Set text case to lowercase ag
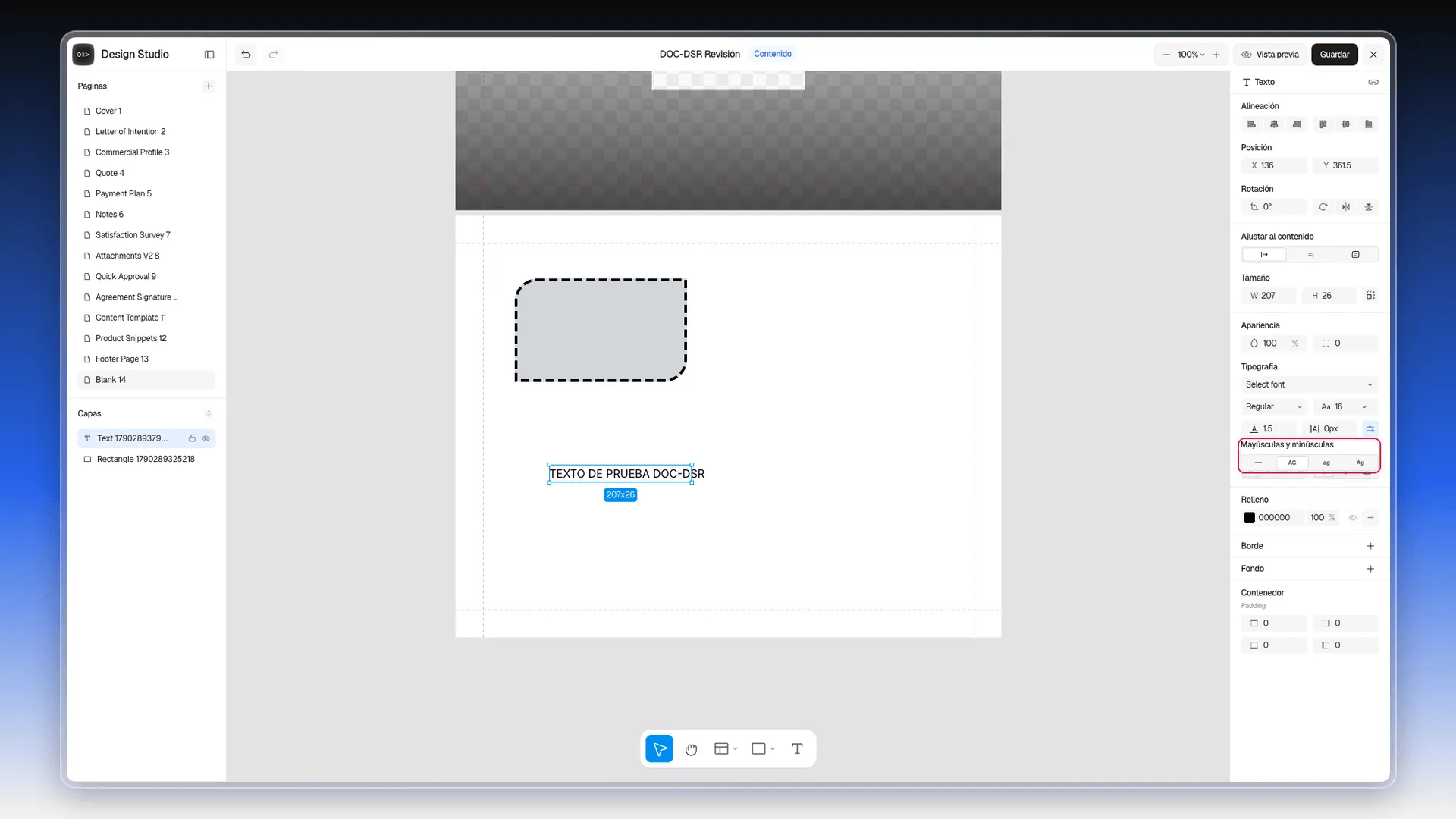 (1326, 463)
